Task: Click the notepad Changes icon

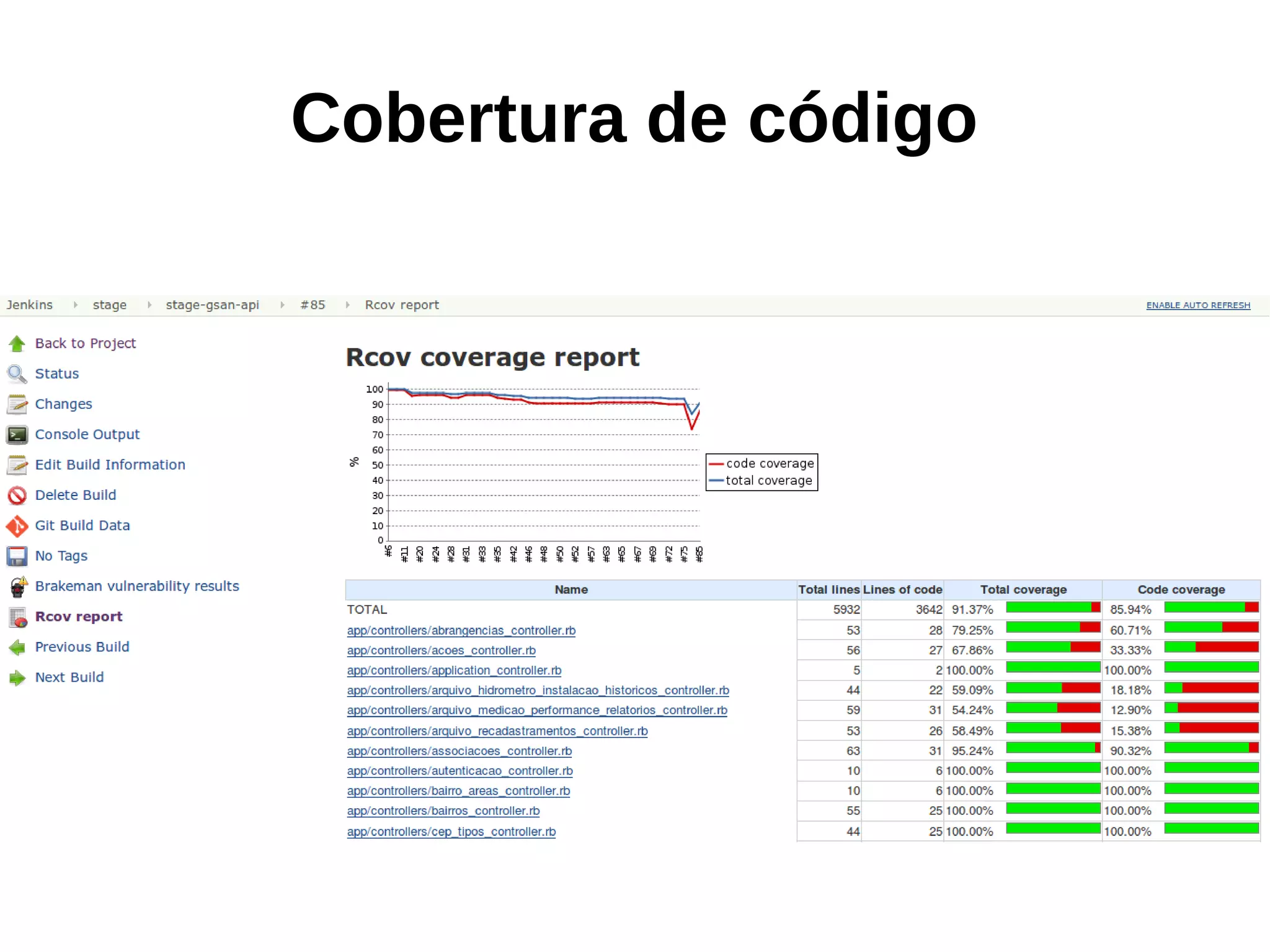Action: coord(17,404)
